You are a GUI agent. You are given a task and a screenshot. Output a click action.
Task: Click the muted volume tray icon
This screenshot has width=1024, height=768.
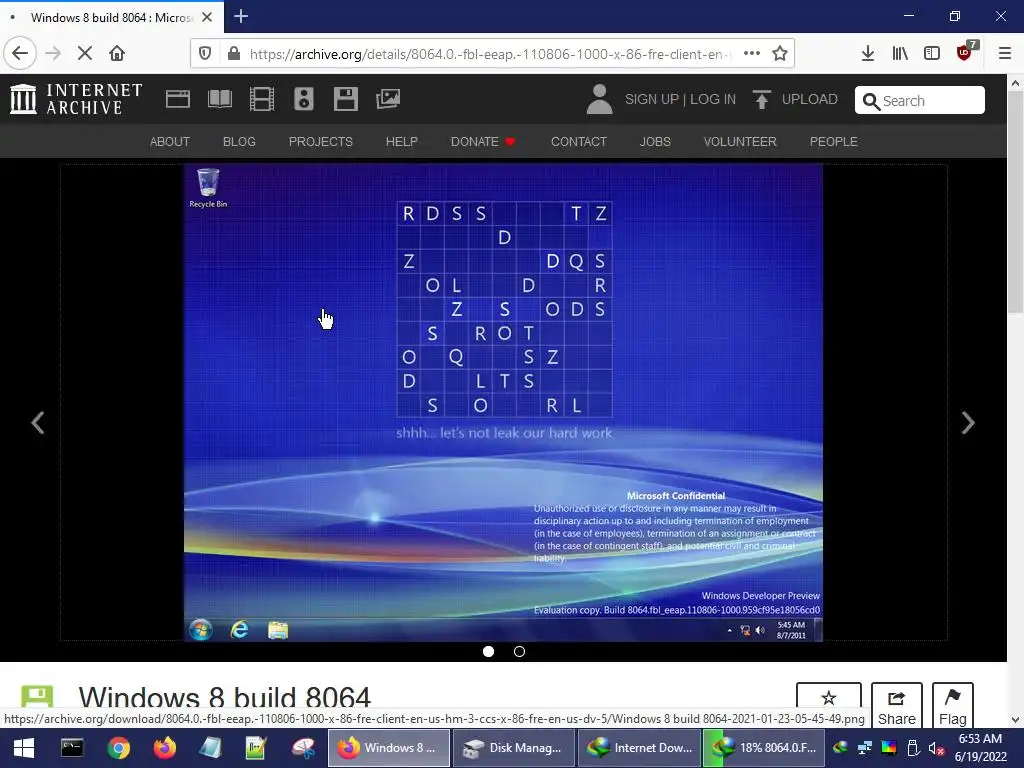tap(936, 748)
